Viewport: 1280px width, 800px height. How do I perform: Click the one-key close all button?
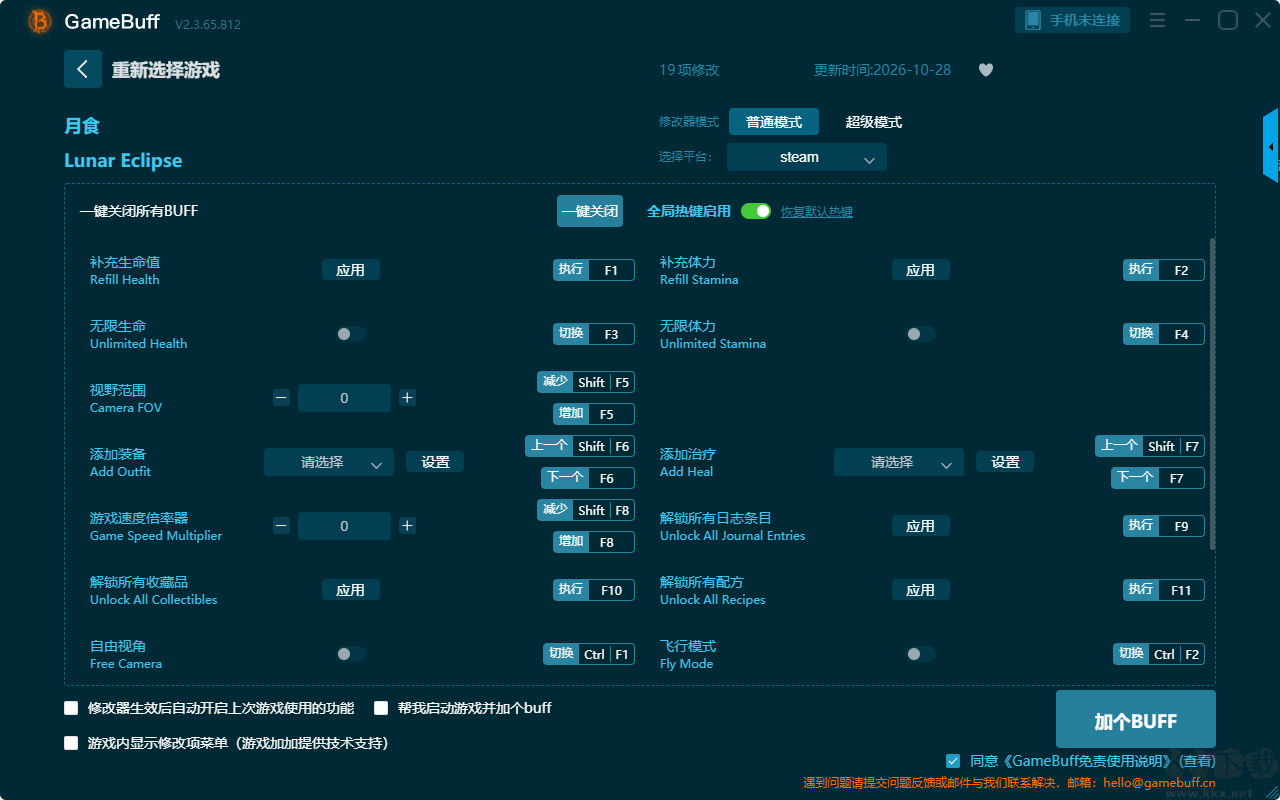[x=590, y=211]
